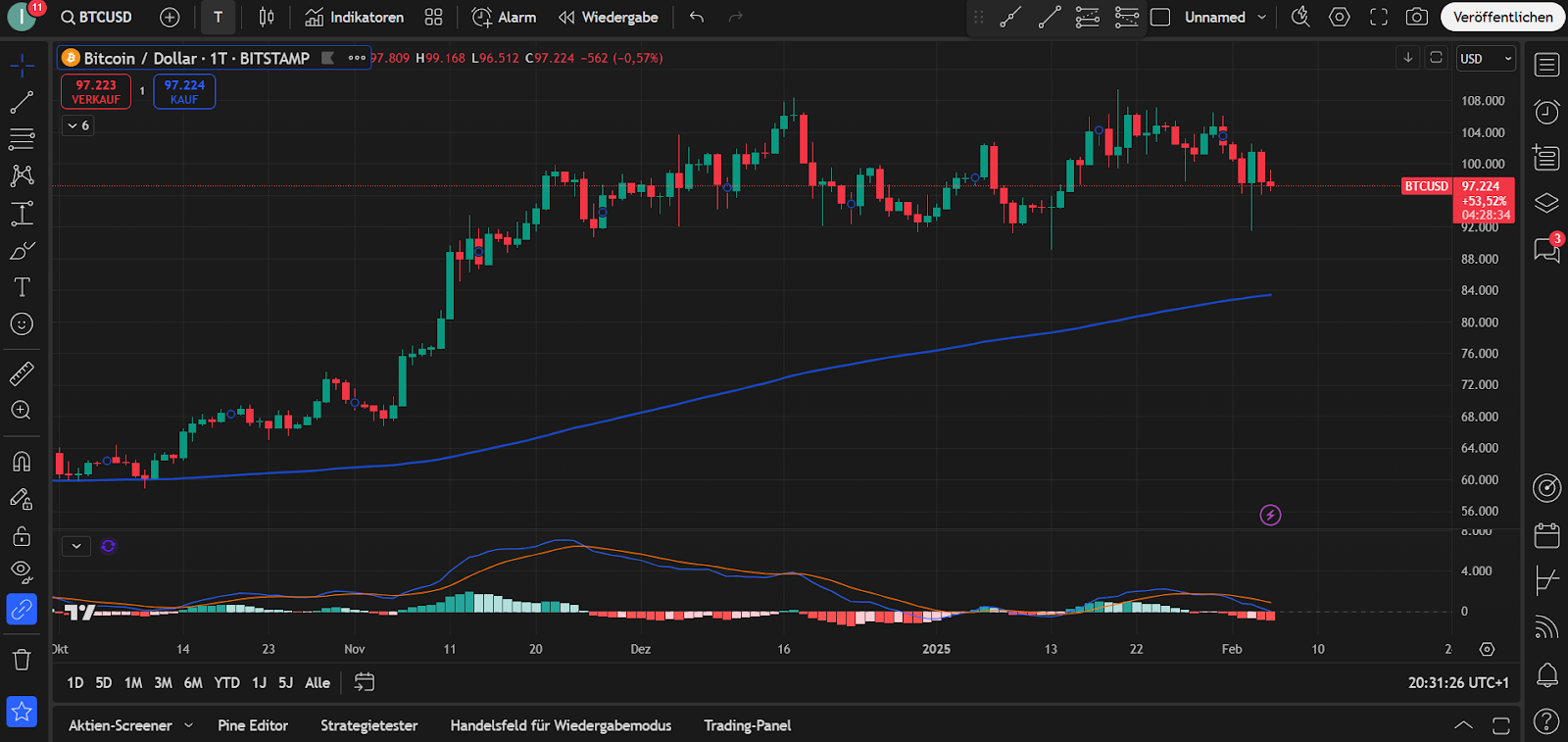This screenshot has height=742, width=1568.
Task: Maximize the bottom panel
Action: 1500,725
